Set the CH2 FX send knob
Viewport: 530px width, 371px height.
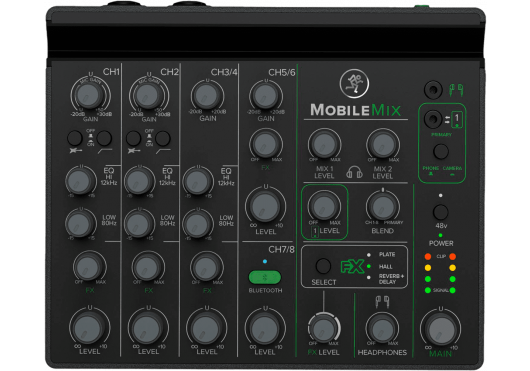148,267
